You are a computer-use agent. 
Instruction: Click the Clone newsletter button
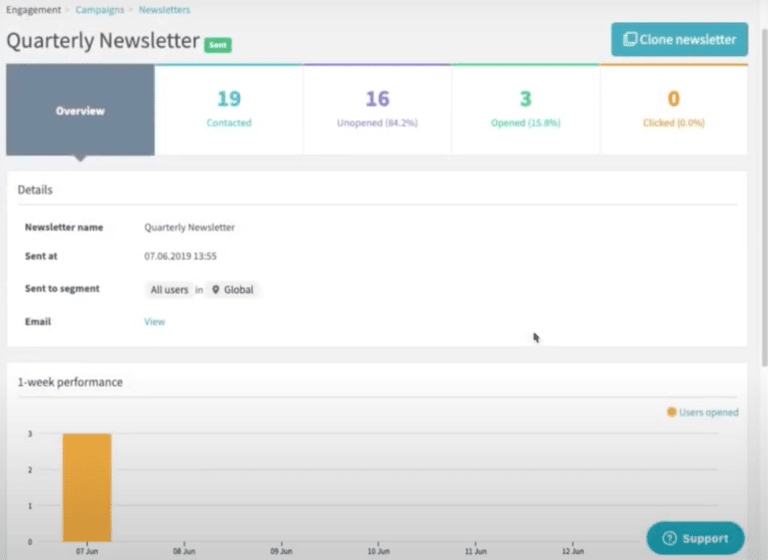coord(679,40)
